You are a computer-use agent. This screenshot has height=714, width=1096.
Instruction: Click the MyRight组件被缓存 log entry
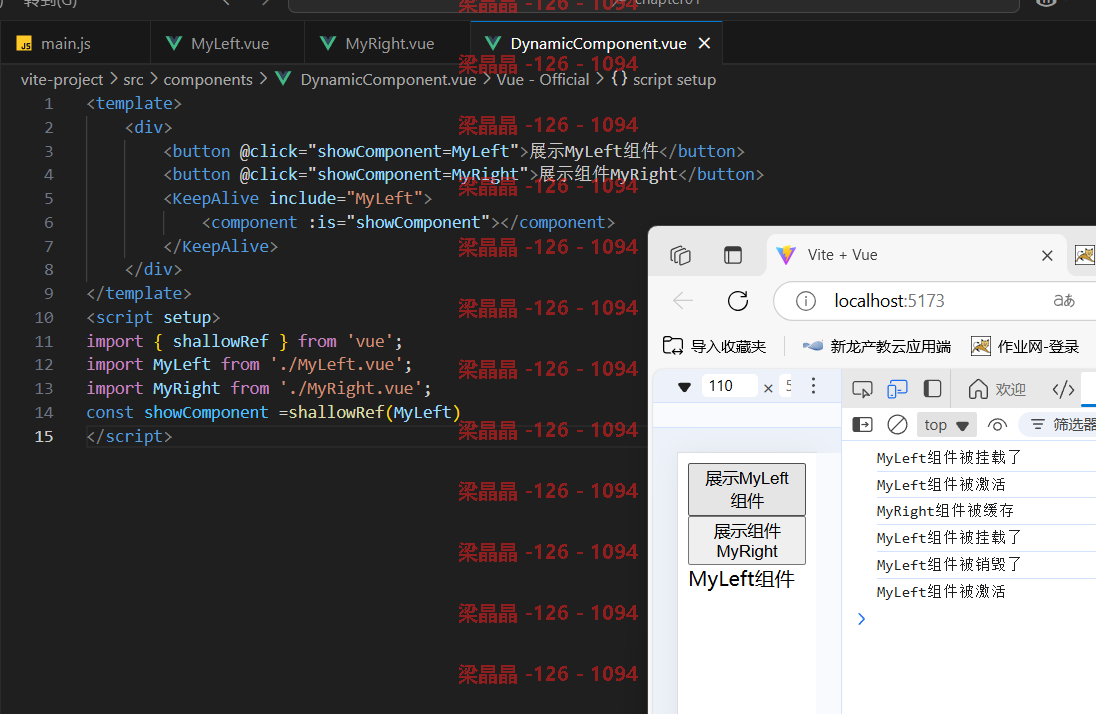click(x=944, y=511)
